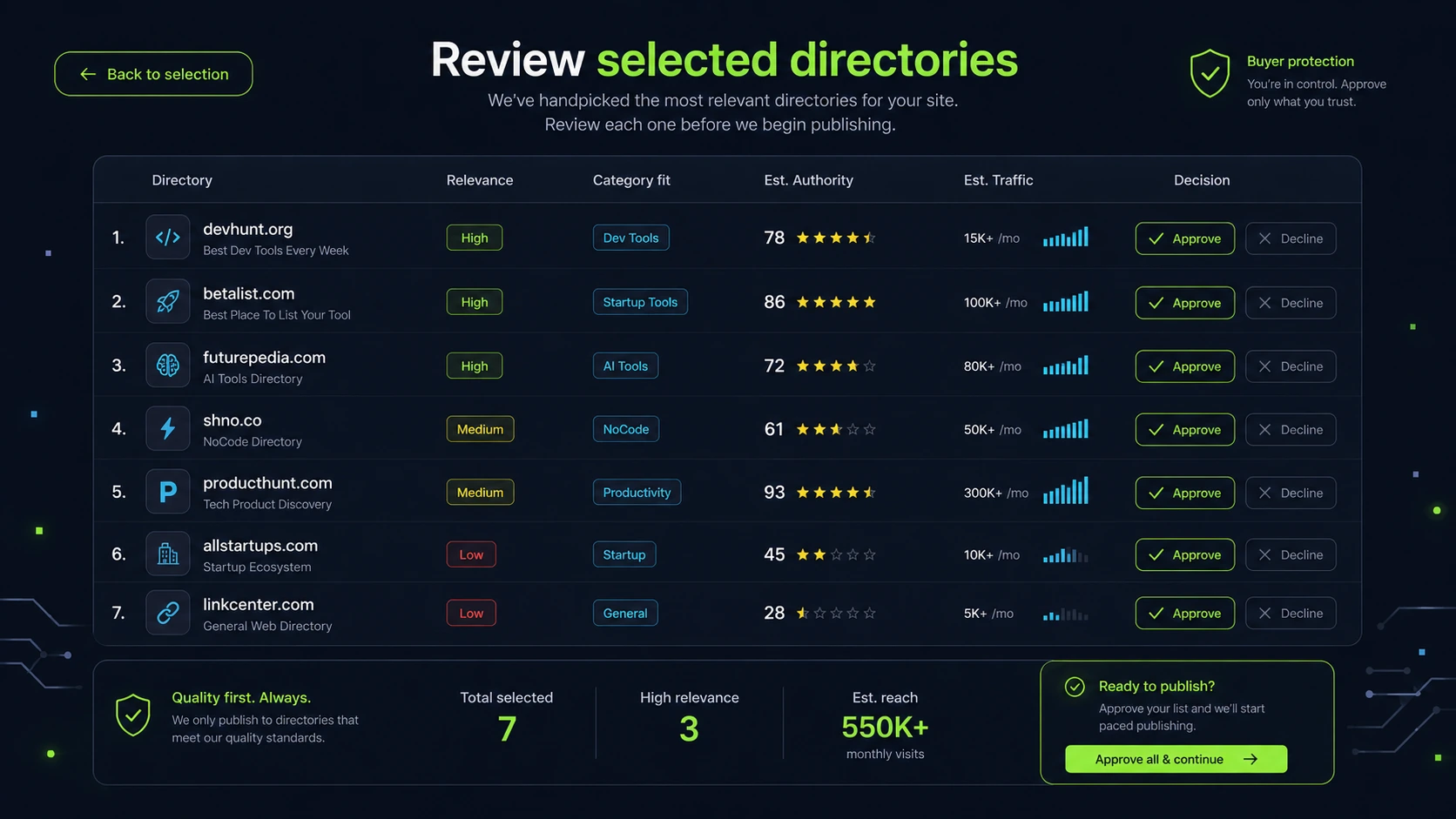
Task: Click the betalist.com rocket icon
Action: pyautogui.click(x=168, y=302)
